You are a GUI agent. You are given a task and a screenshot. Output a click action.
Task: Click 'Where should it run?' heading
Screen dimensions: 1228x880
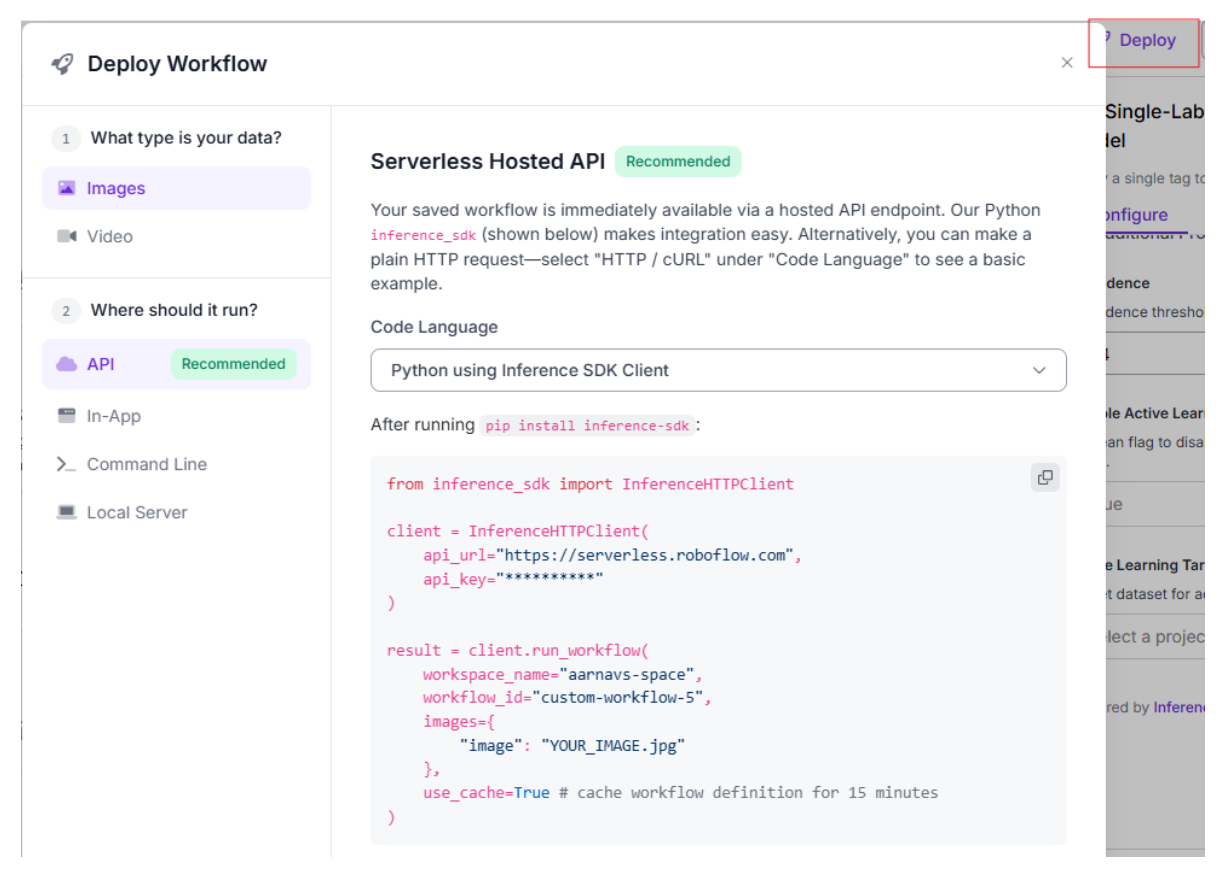click(x=174, y=310)
